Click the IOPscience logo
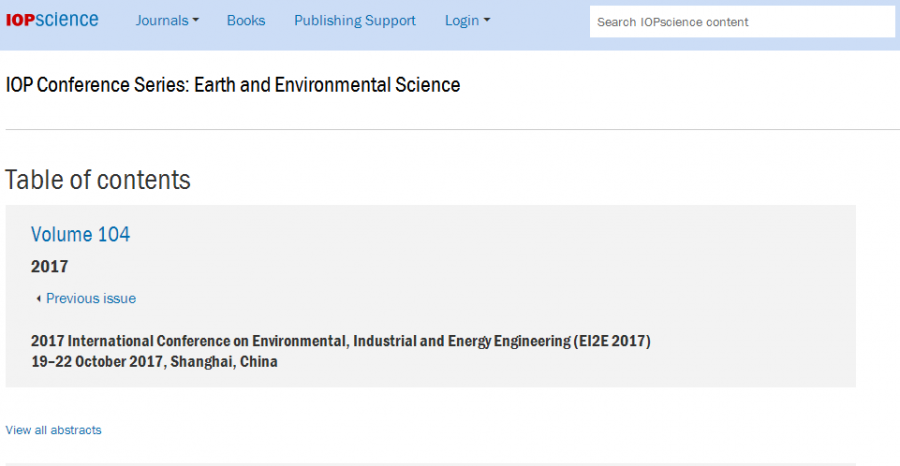900x466 pixels. [x=52, y=20]
